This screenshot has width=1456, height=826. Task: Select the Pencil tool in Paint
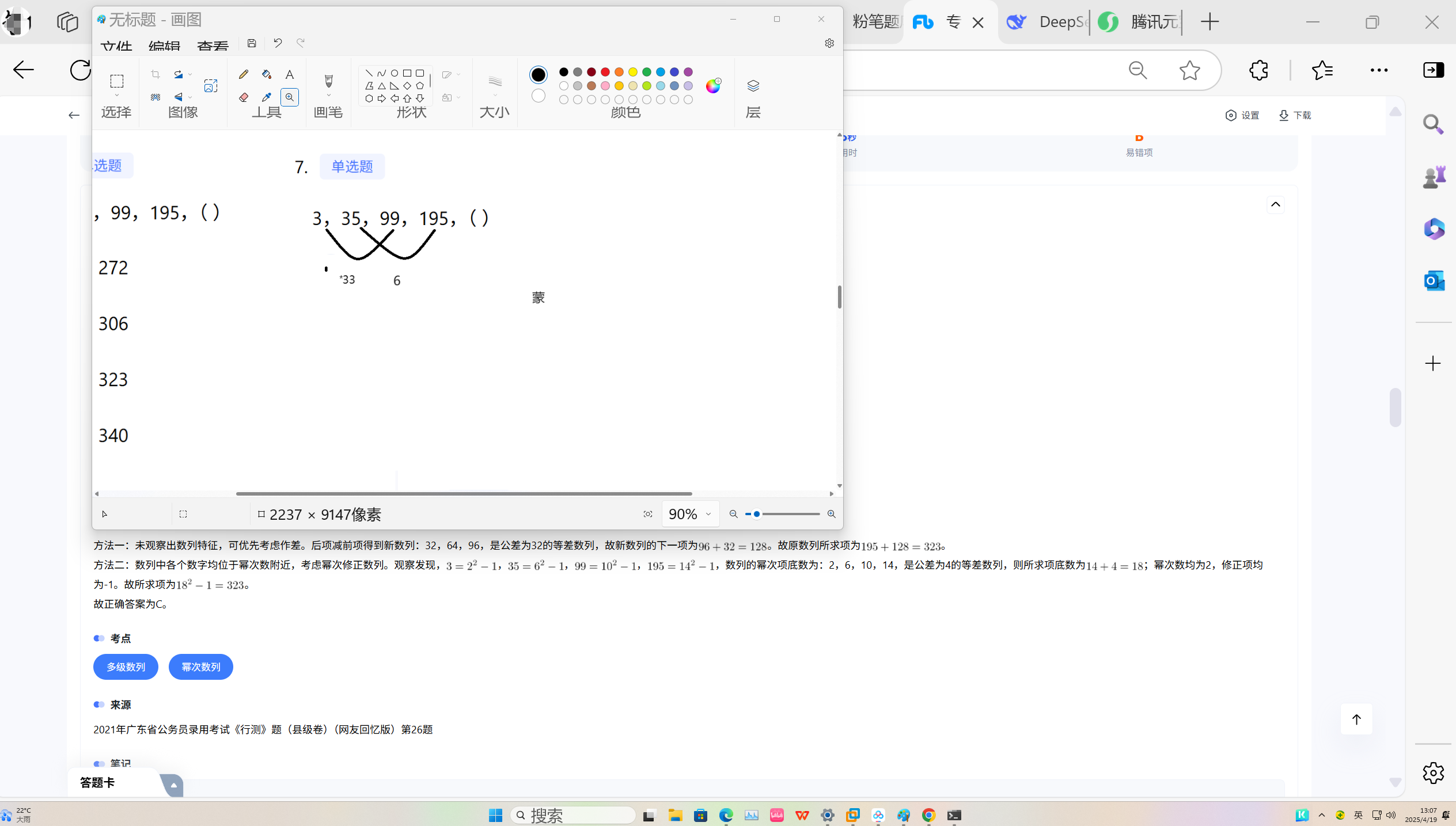[x=244, y=74]
